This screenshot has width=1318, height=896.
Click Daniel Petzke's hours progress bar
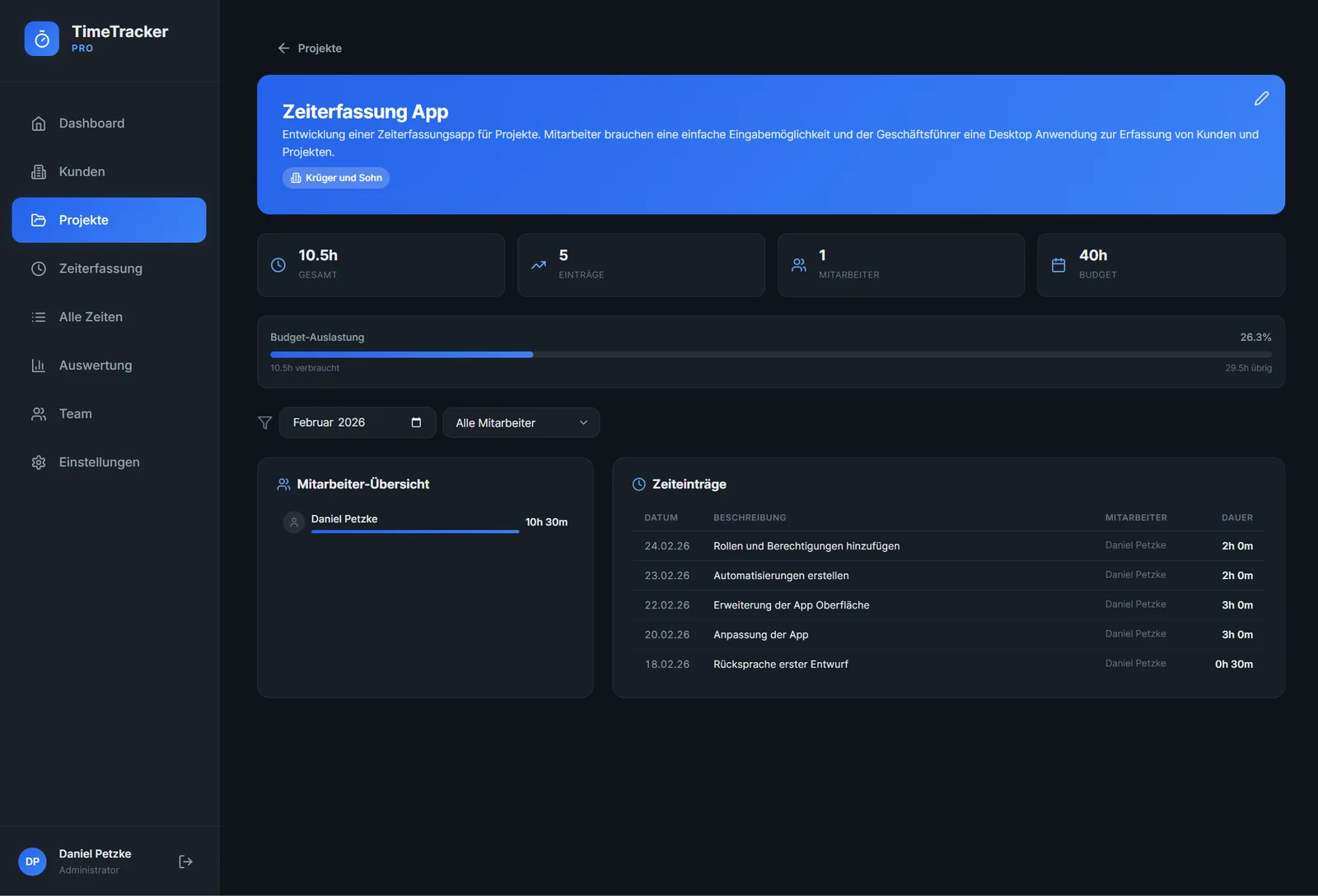point(415,532)
